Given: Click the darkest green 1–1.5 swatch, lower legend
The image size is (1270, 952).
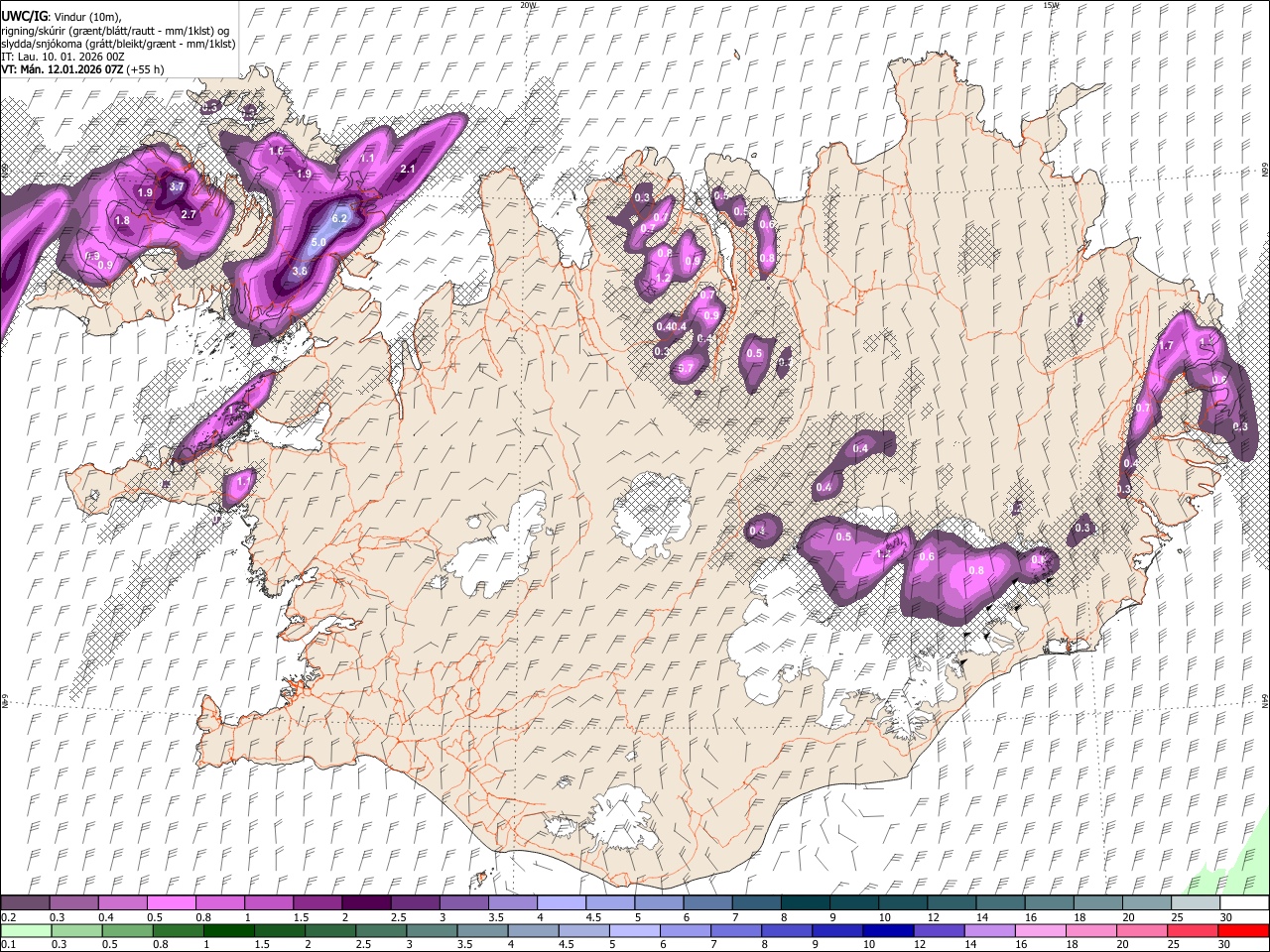Looking at the screenshot, I should tap(229, 930).
